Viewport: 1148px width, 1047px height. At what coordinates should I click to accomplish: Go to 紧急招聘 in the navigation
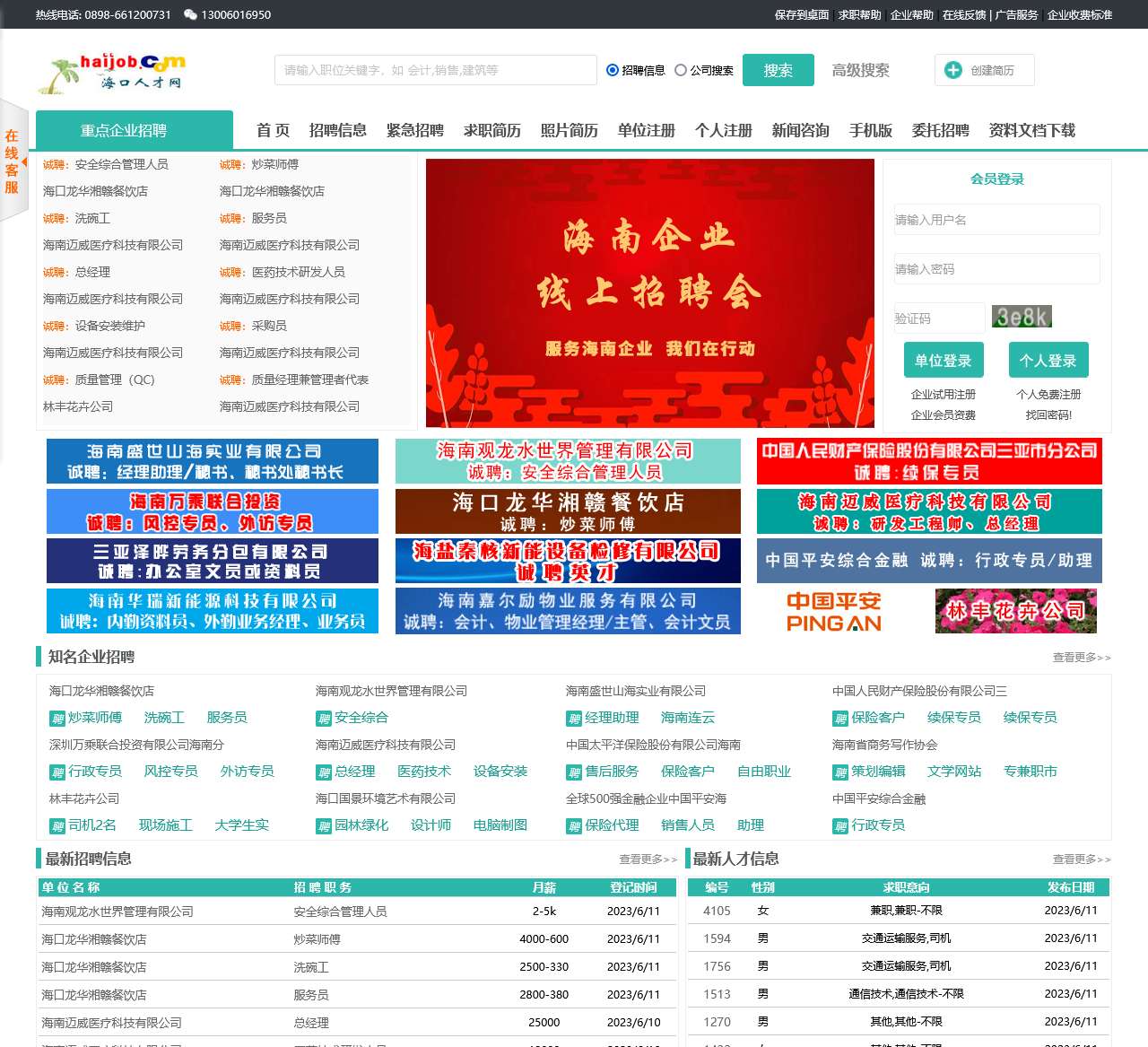(x=415, y=130)
